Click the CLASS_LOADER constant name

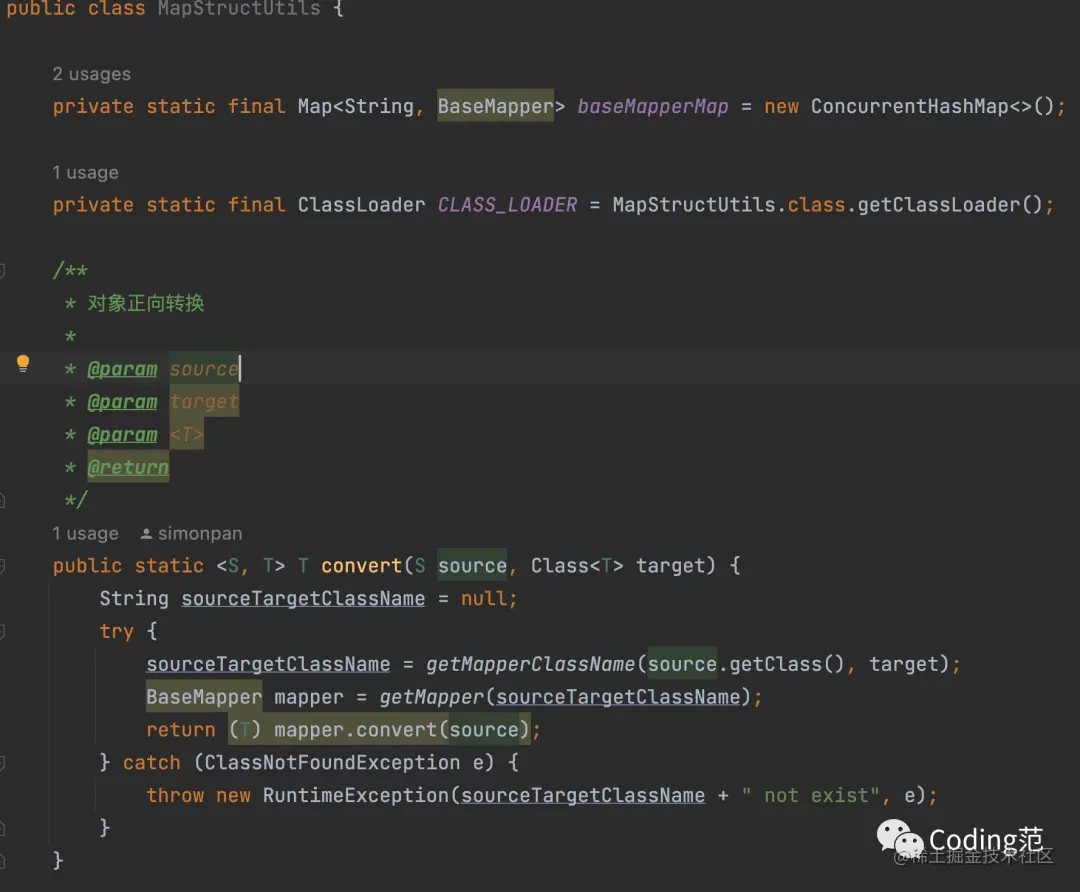pyautogui.click(x=508, y=205)
